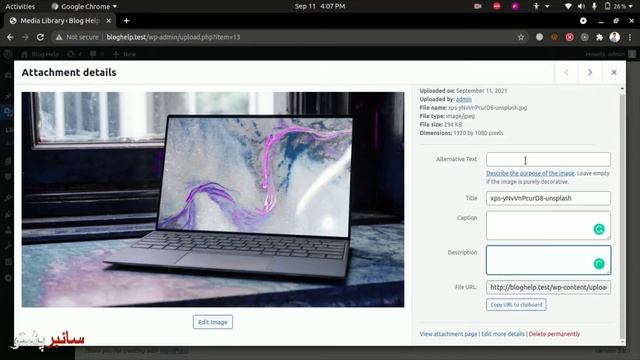
Task: Click the Delete permanently link
Action: (x=554, y=334)
